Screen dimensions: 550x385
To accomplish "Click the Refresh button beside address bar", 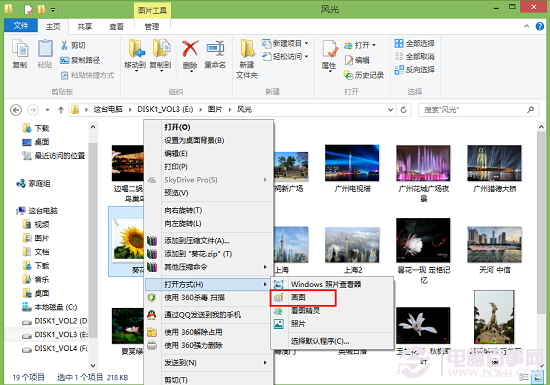I will pyautogui.click(x=404, y=110).
